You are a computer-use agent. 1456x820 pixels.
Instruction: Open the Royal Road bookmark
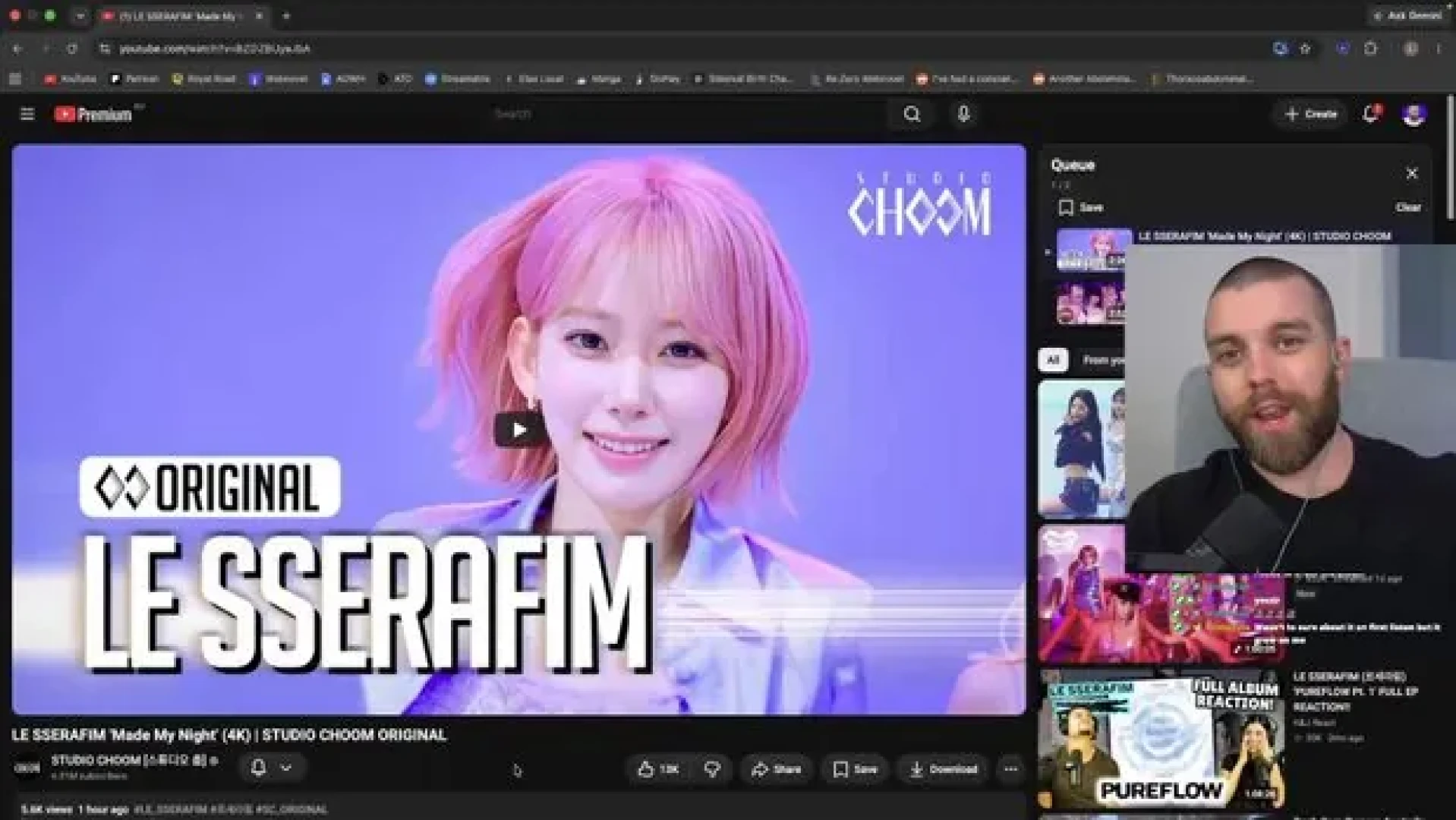coord(203,79)
